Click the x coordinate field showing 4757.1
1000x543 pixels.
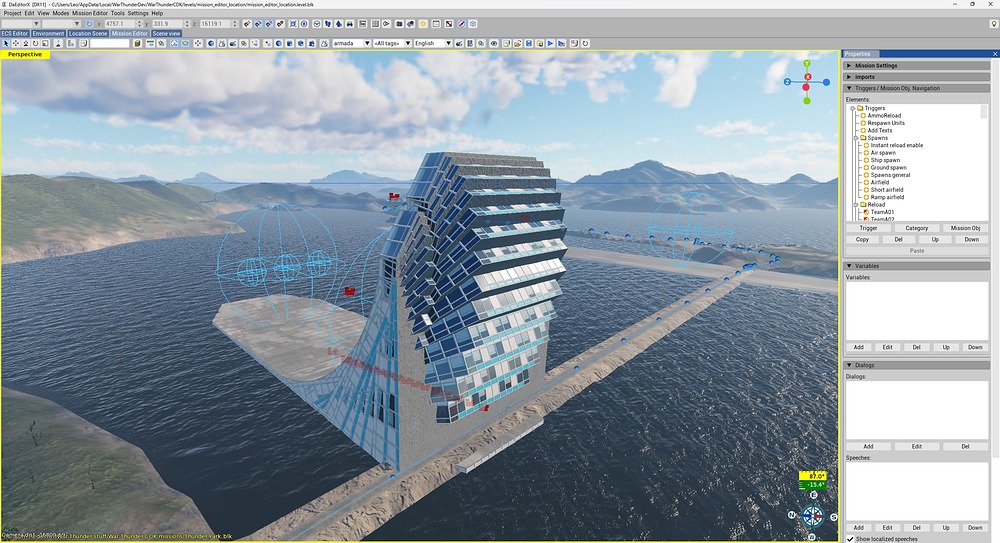(x=121, y=24)
